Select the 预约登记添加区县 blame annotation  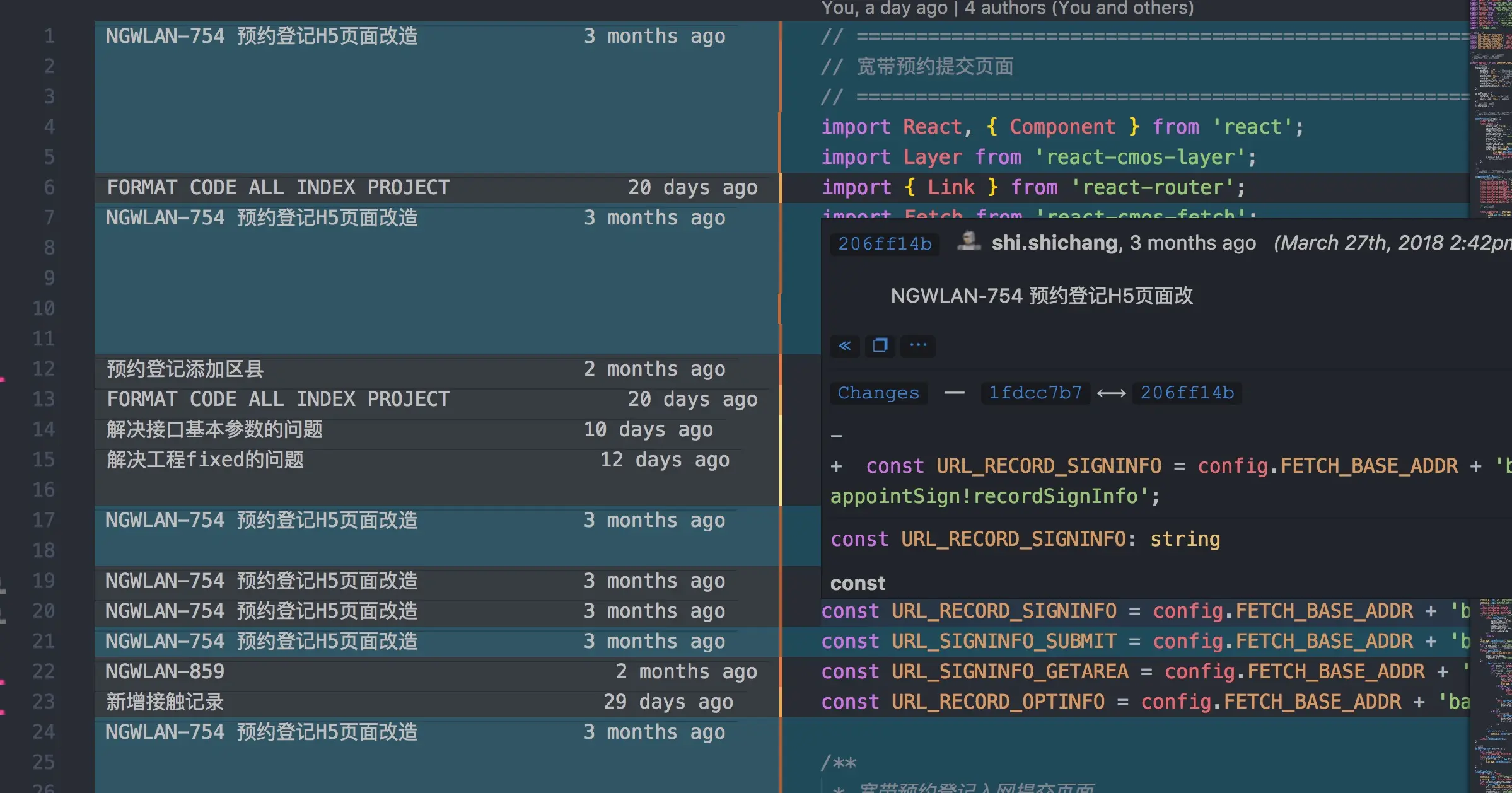[x=185, y=369]
